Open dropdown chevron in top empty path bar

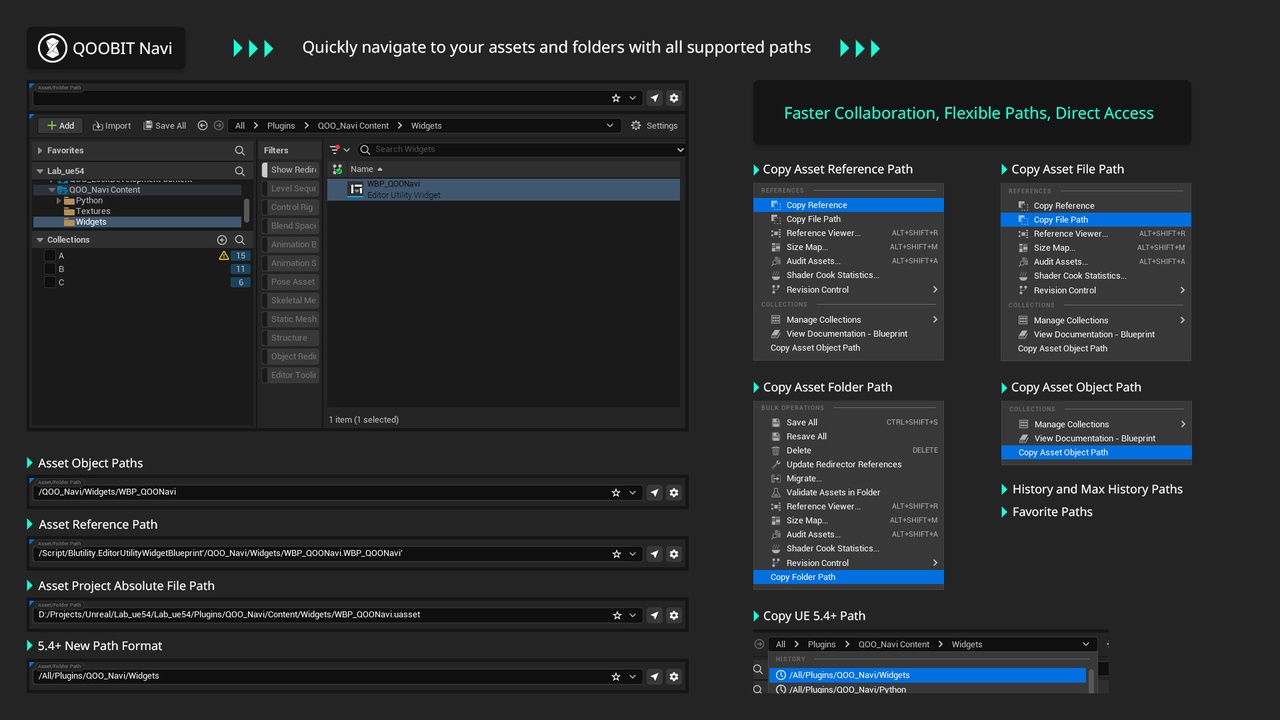click(x=633, y=98)
